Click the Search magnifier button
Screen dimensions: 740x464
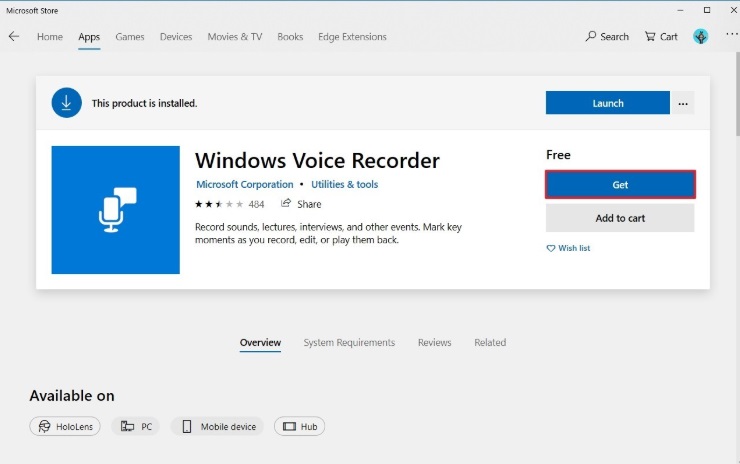607,36
